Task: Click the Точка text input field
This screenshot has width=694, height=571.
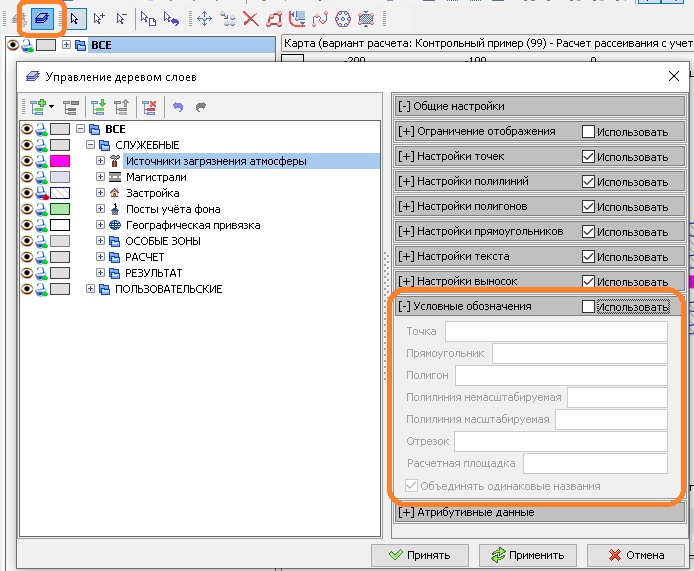Action: (x=555, y=332)
